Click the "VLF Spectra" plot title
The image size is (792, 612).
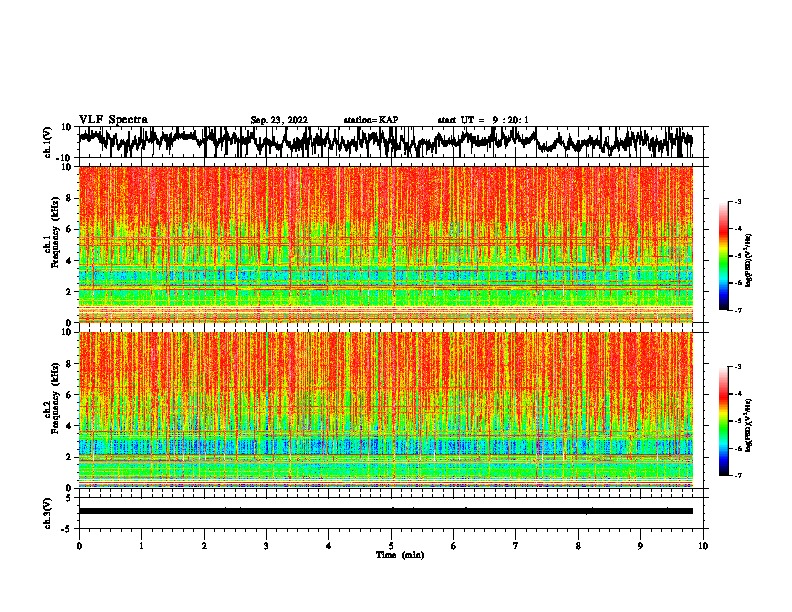point(113,120)
